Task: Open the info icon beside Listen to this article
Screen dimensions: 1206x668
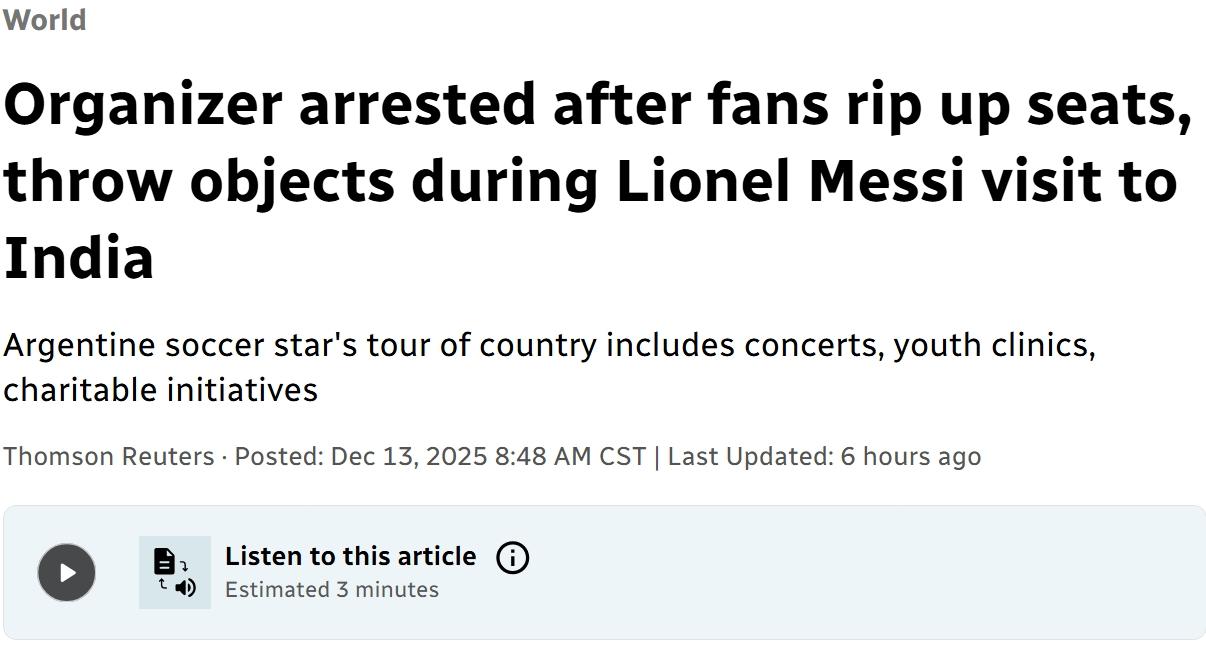Action: tap(512, 558)
